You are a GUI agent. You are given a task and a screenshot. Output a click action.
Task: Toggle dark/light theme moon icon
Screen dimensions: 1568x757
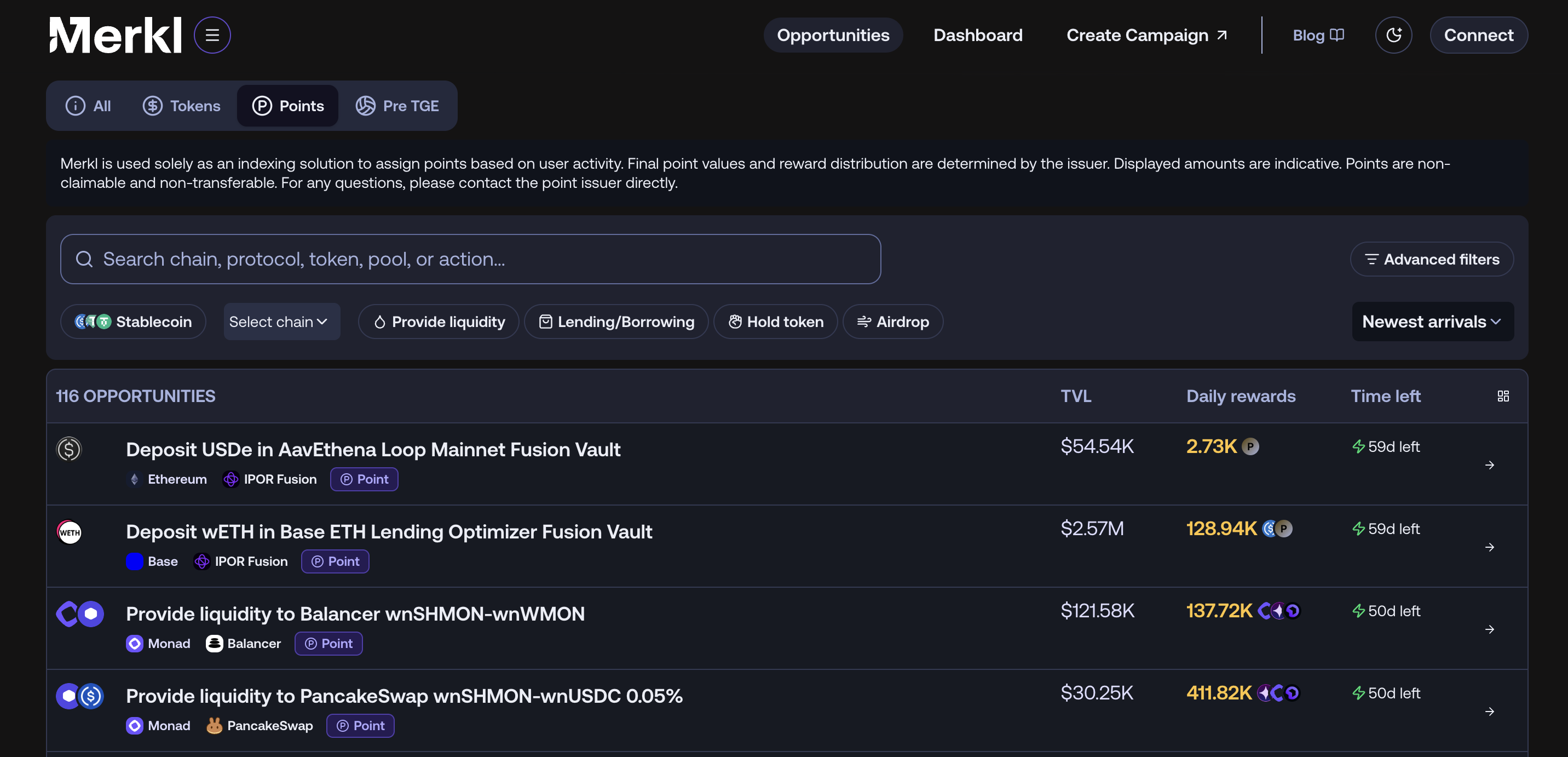coord(1393,35)
